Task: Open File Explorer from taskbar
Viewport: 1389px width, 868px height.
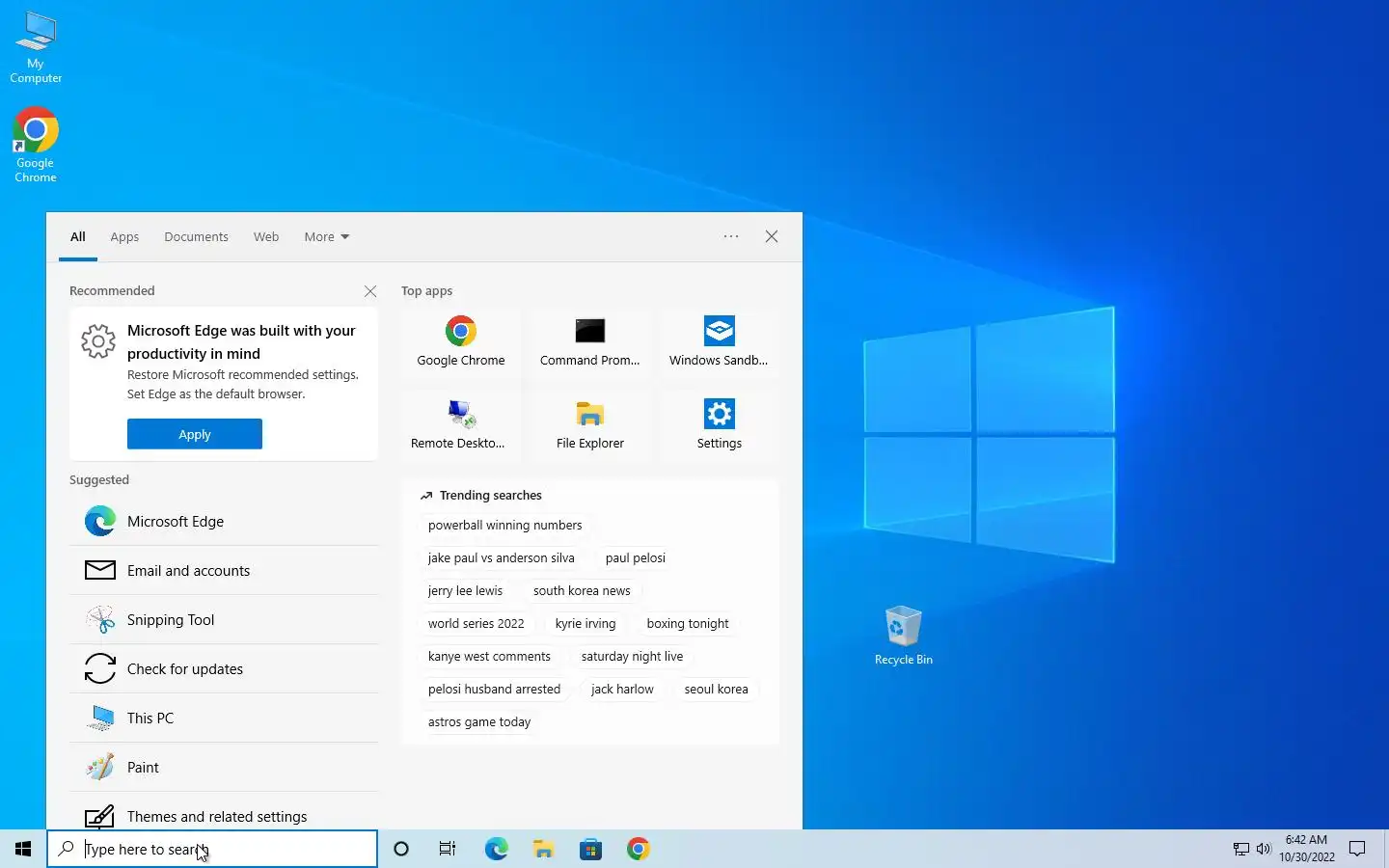Action: click(543, 849)
